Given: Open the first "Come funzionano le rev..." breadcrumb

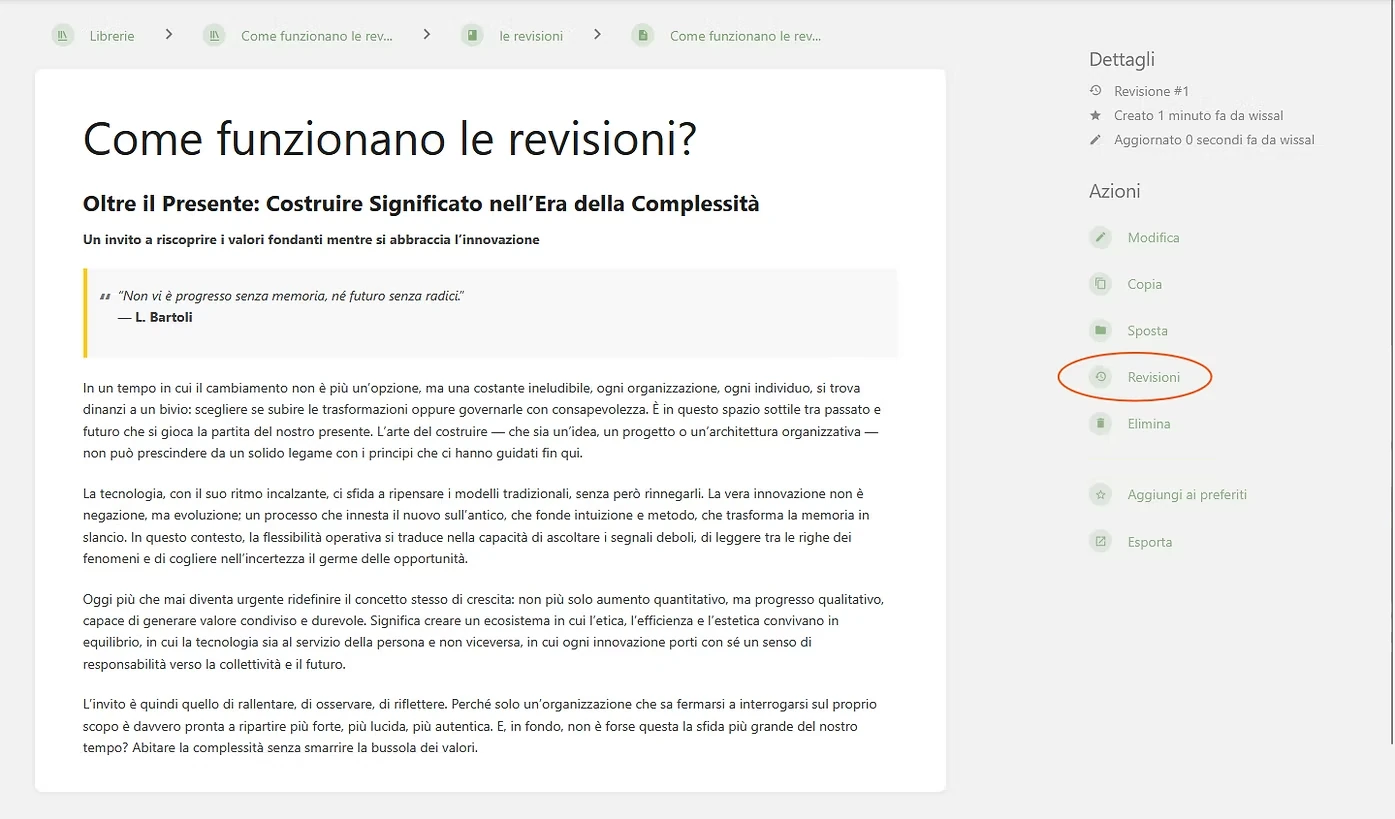Looking at the screenshot, I should click(x=316, y=36).
